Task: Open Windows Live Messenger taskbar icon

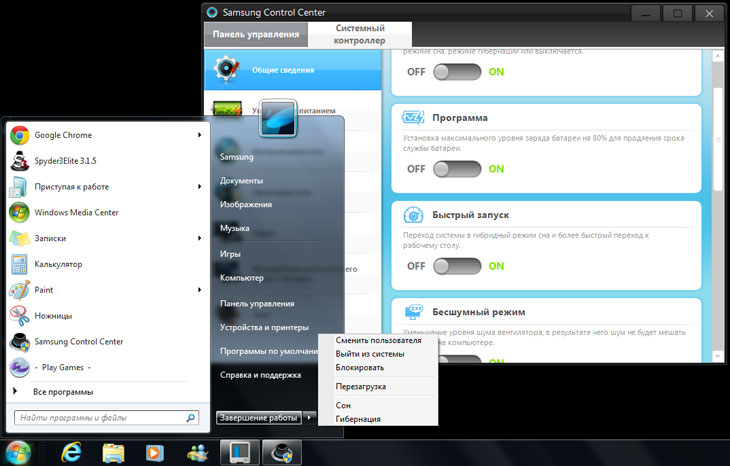Action: click(197, 453)
